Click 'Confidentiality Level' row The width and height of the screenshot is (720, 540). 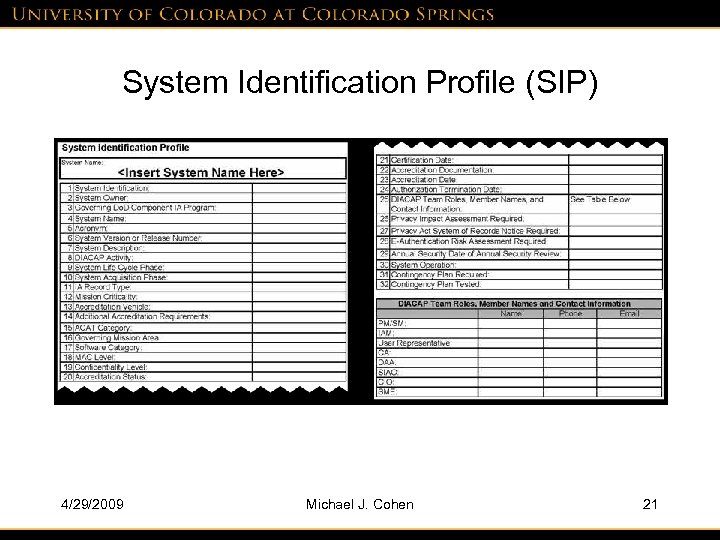click(203, 367)
